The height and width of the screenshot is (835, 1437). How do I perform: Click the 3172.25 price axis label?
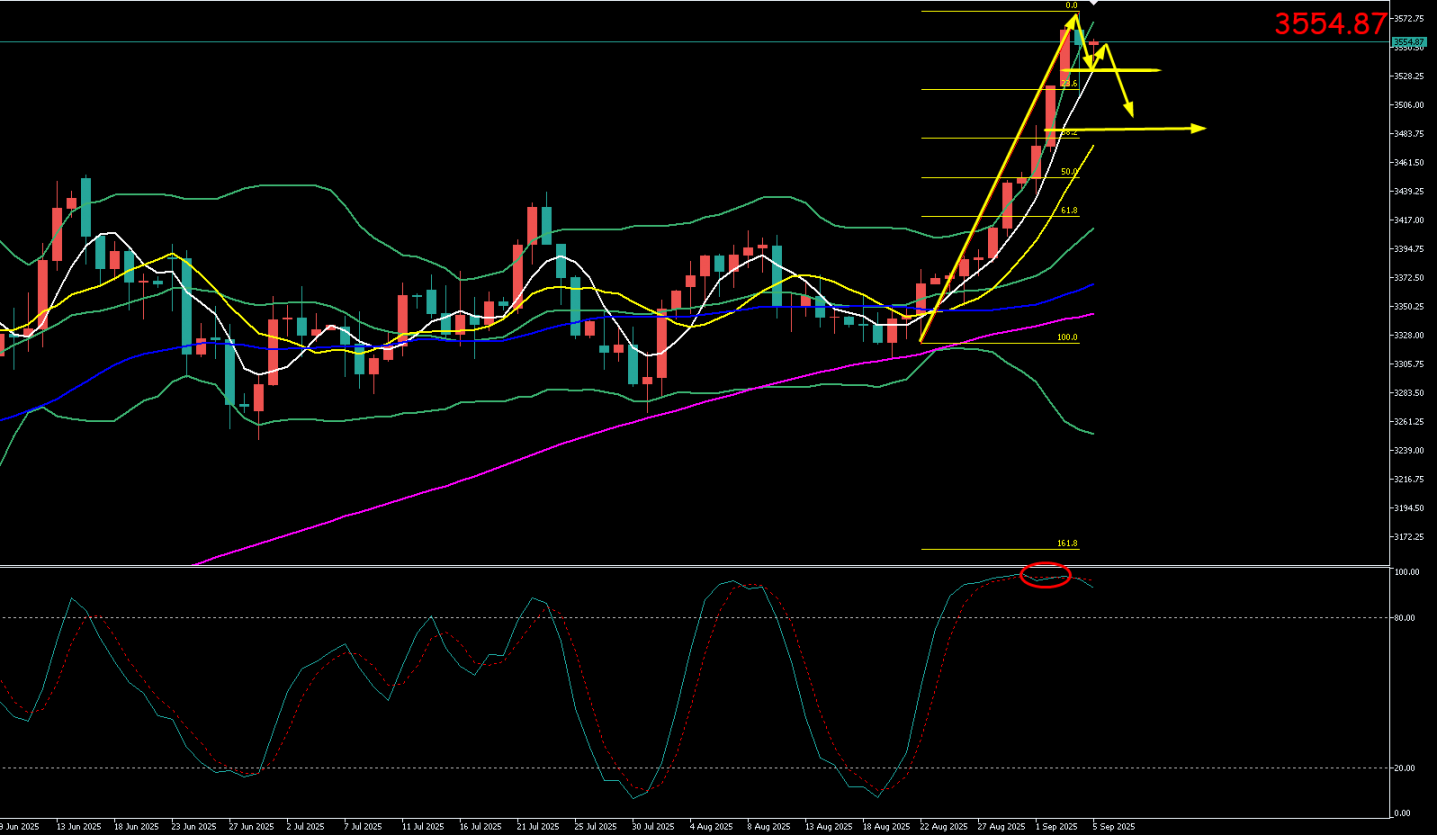point(1411,537)
